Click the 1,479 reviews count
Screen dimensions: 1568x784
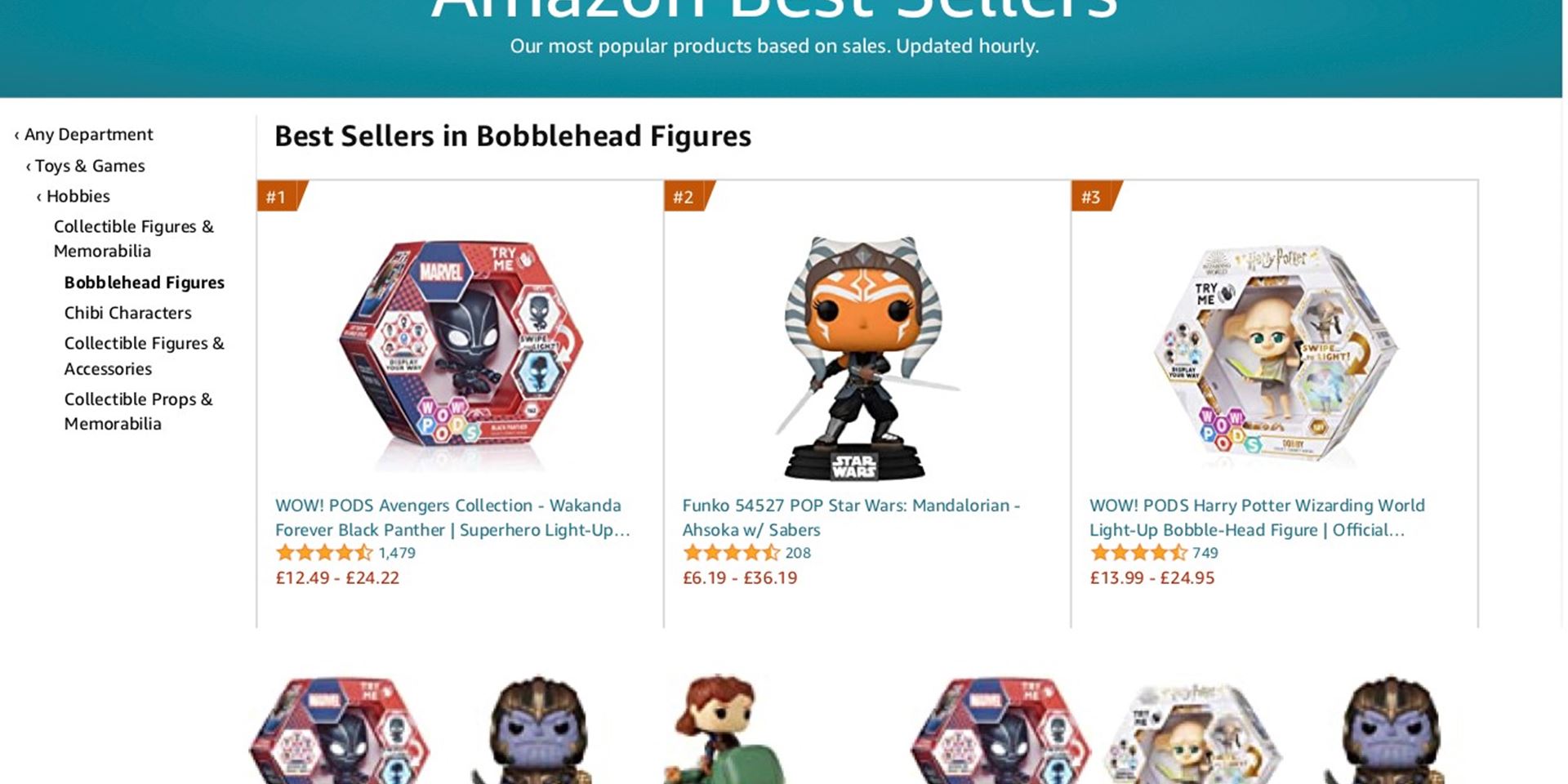coord(397,553)
